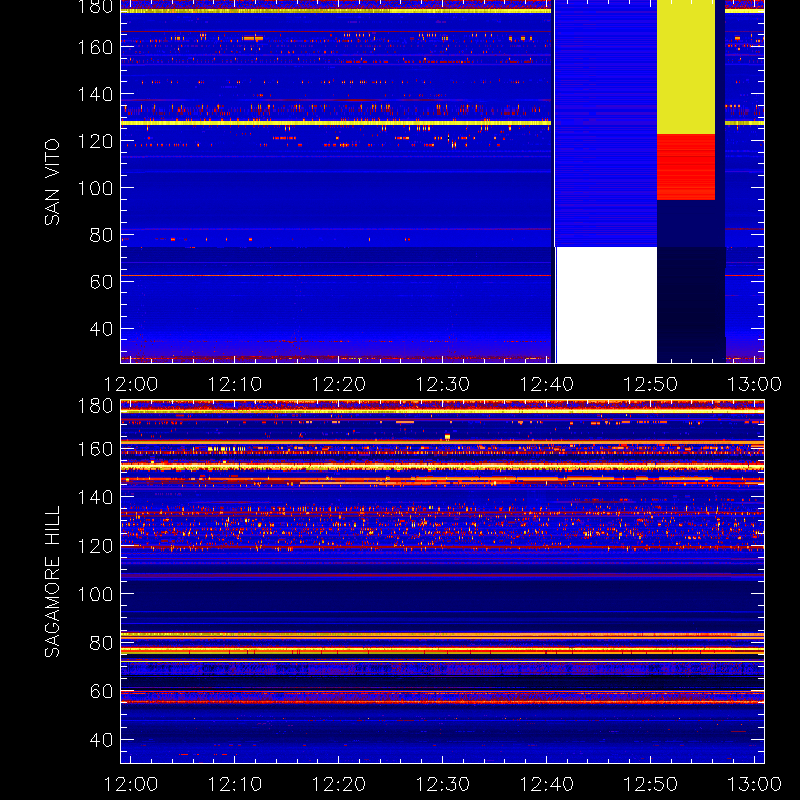Screen dimensions: 800x800
Task: Click the 12:10 time label below Sagamore Hill plot
Action: [235, 784]
